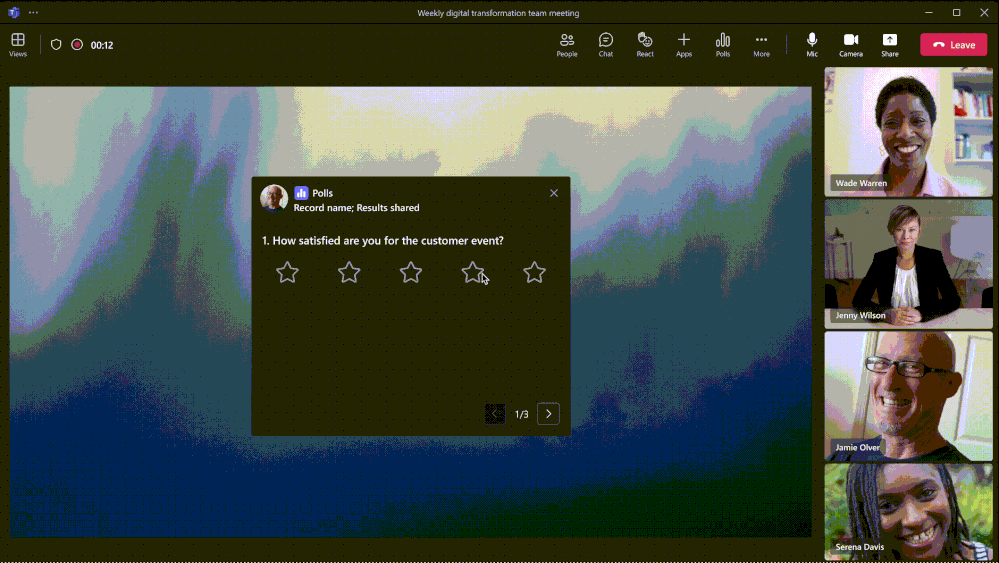Click the red recording indicator
This screenshot has width=999, height=563.
[x=77, y=45]
